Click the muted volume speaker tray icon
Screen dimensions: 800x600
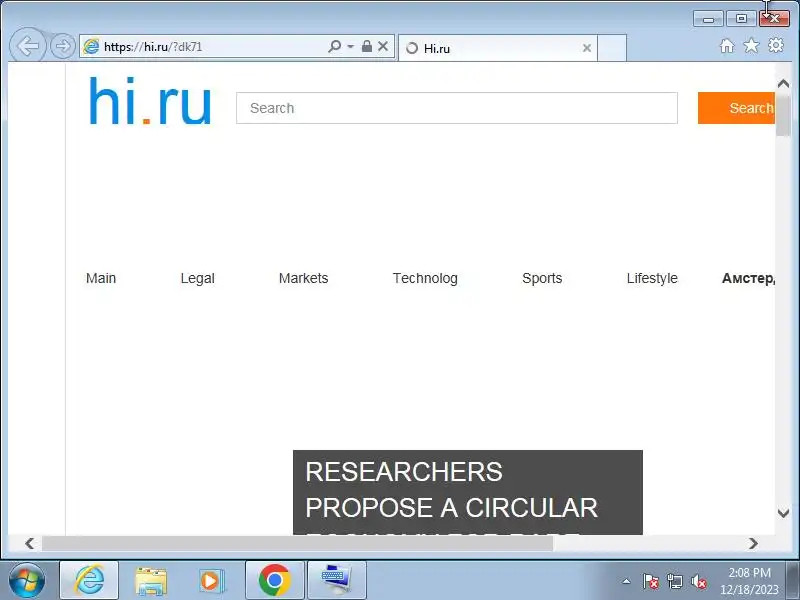pyautogui.click(x=698, y=581)
